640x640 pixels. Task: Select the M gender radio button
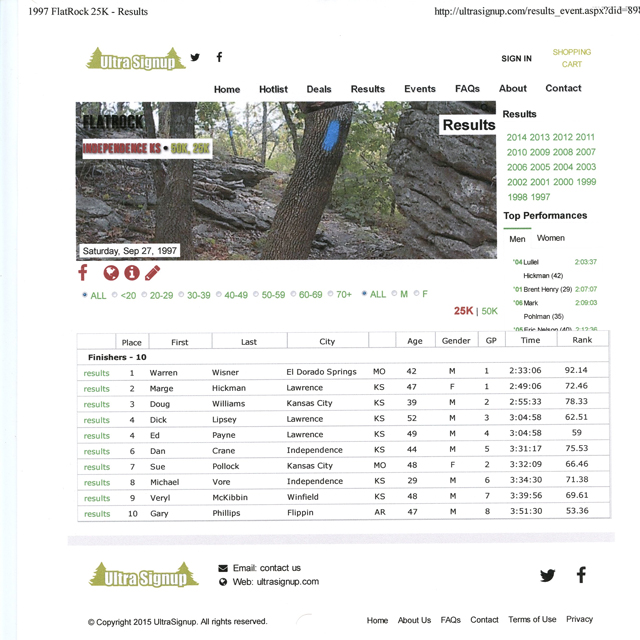[394, 293]
